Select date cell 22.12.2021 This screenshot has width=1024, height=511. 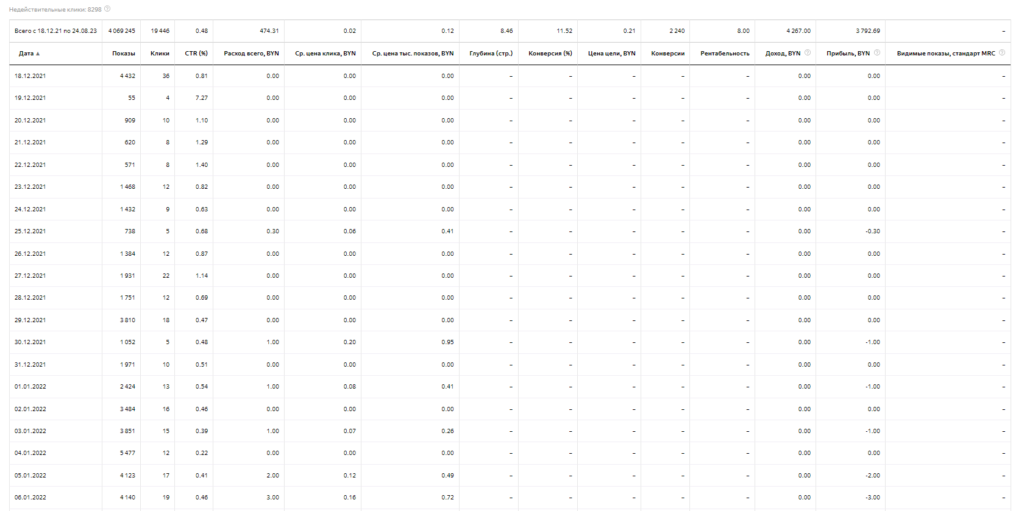[30, 165]
